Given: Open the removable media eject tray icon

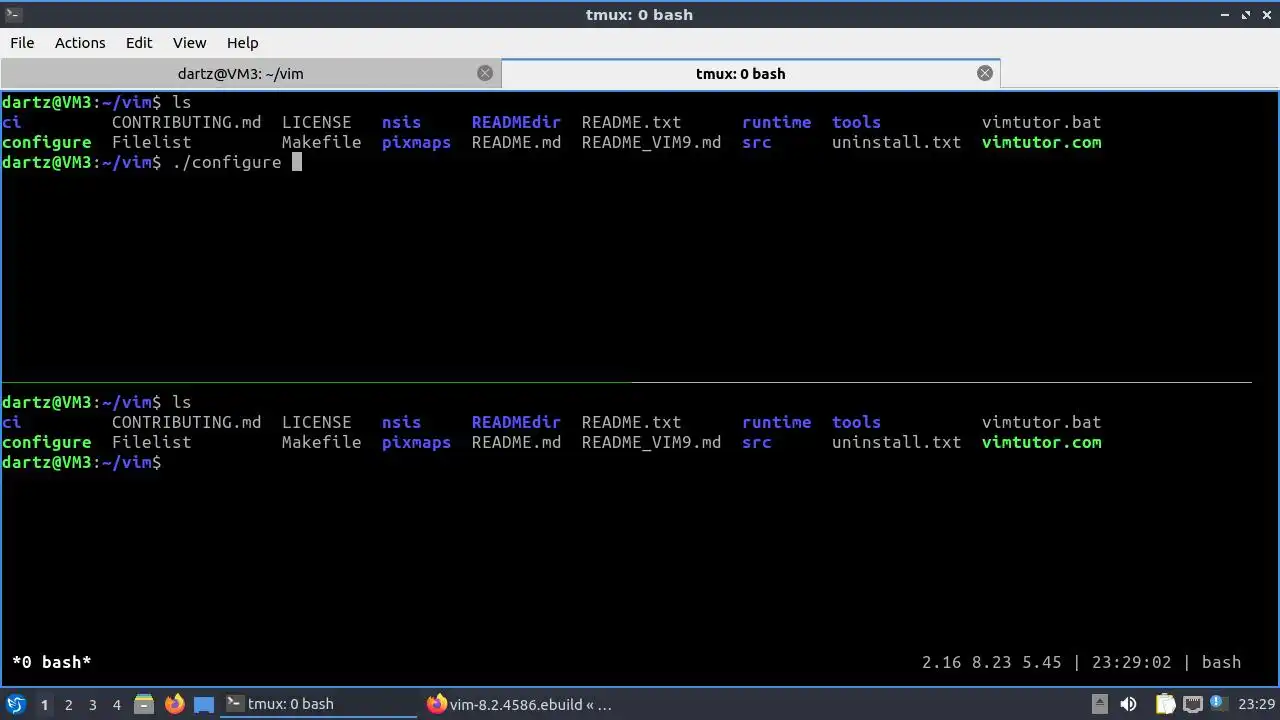Looking at the screenshot, I should pyautogui.click(x=1099, y=704).
